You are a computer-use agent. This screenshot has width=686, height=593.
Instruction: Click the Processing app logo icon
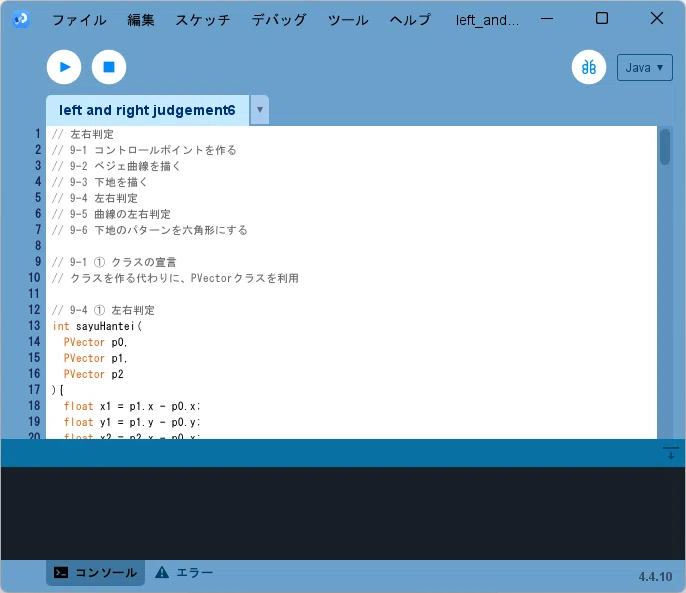[x=21, y=19]
